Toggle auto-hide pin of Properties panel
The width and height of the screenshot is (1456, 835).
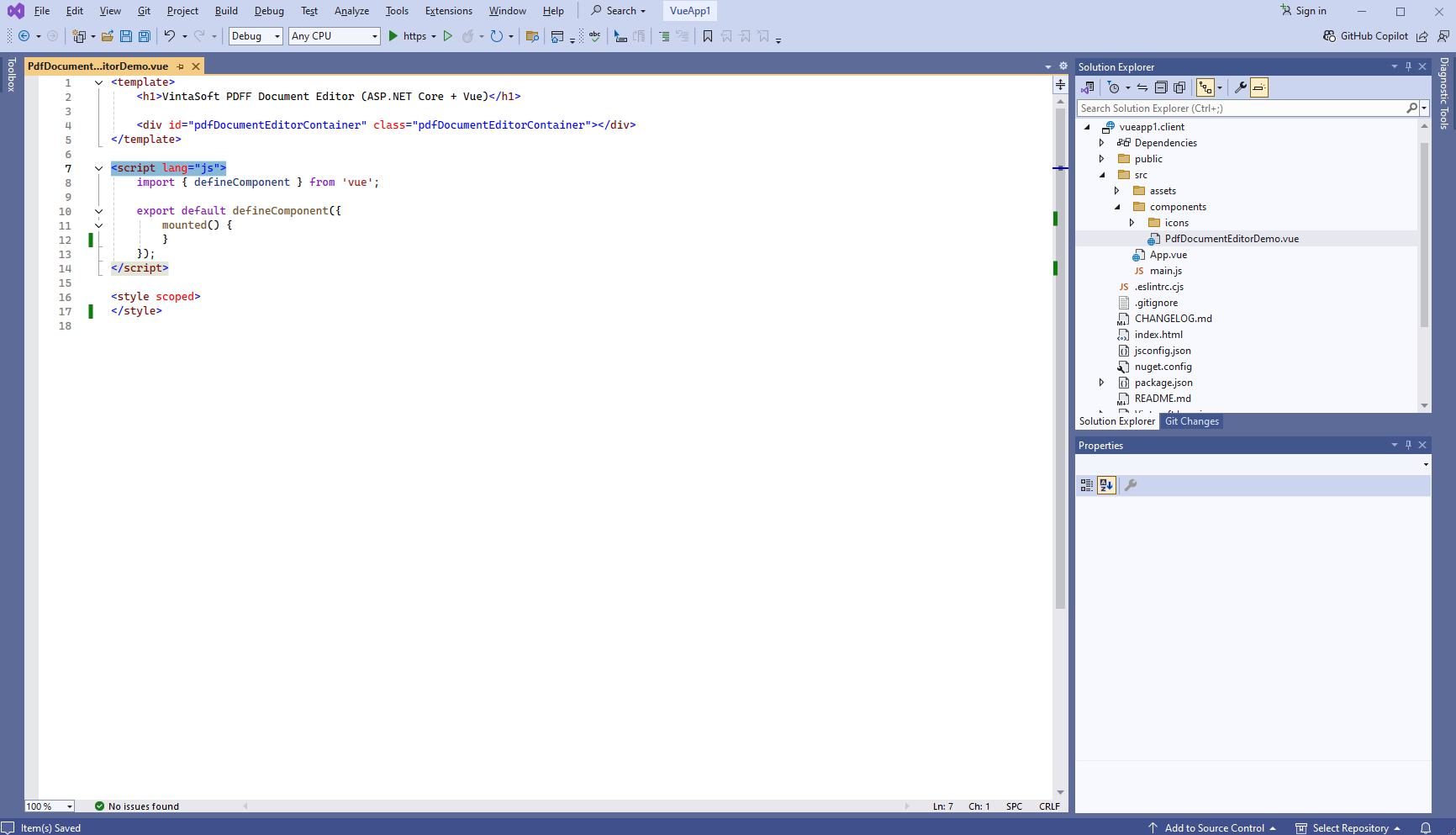[1409, 445]
